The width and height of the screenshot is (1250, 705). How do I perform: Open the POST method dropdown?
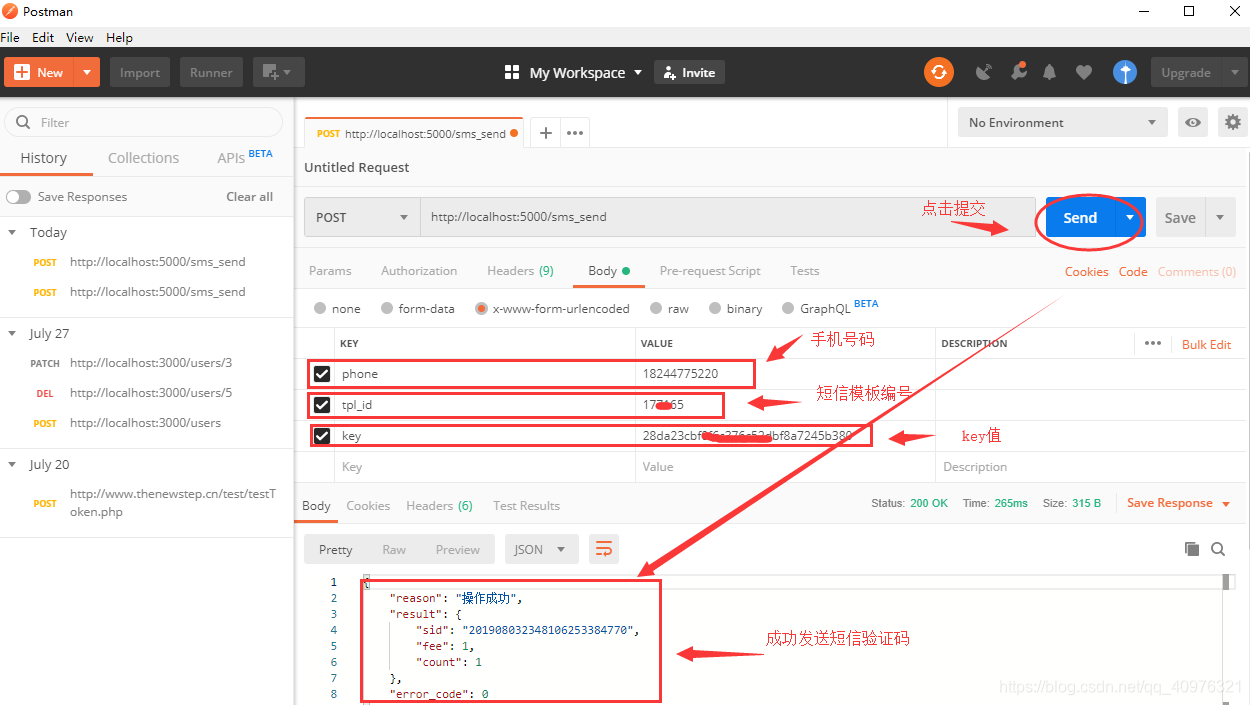(x=362, y=217)
